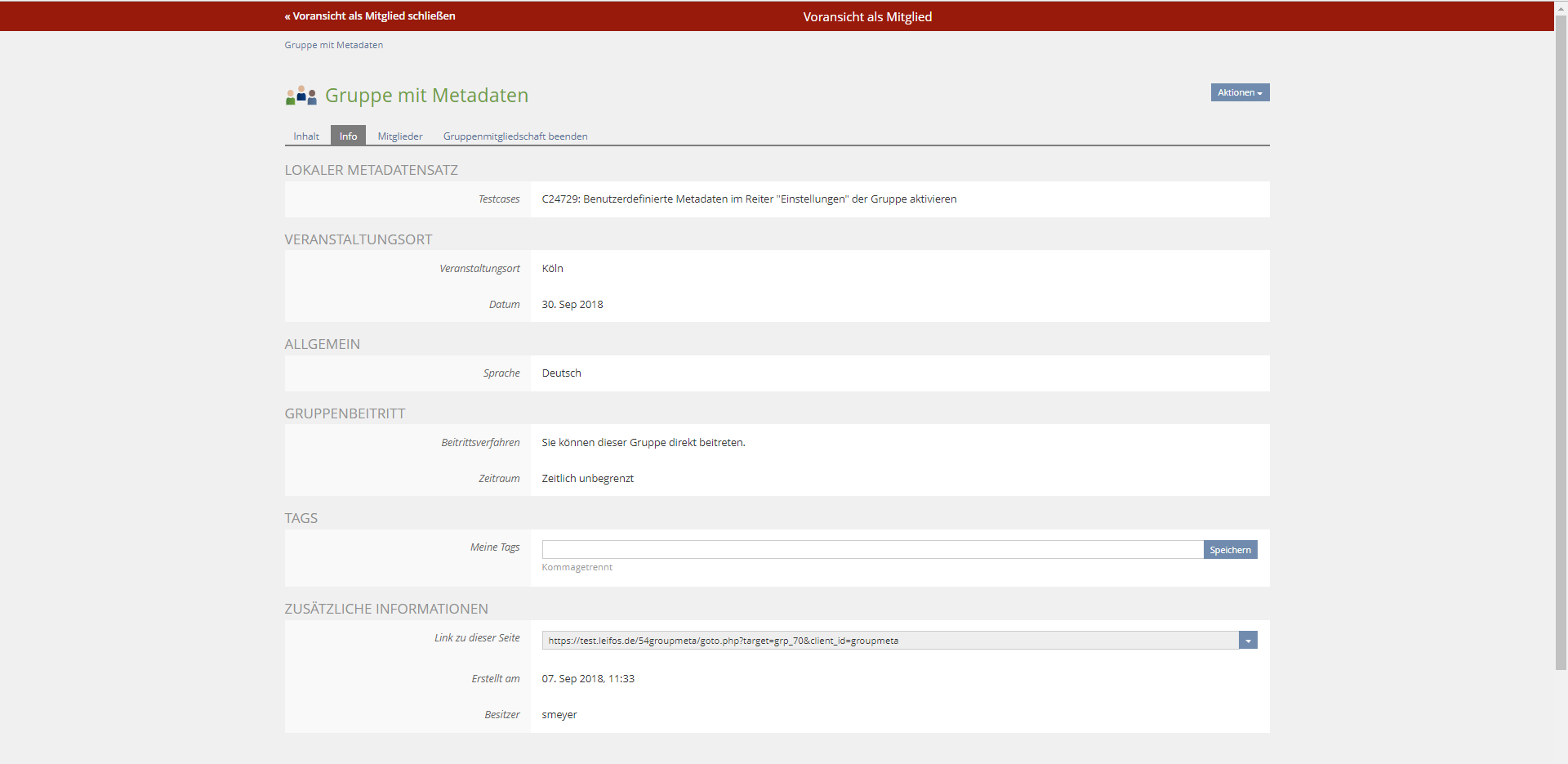Click the group people icon beside the title
Image resolution: width=1568 pixels, height=764 pixels.
pos(301,96)
